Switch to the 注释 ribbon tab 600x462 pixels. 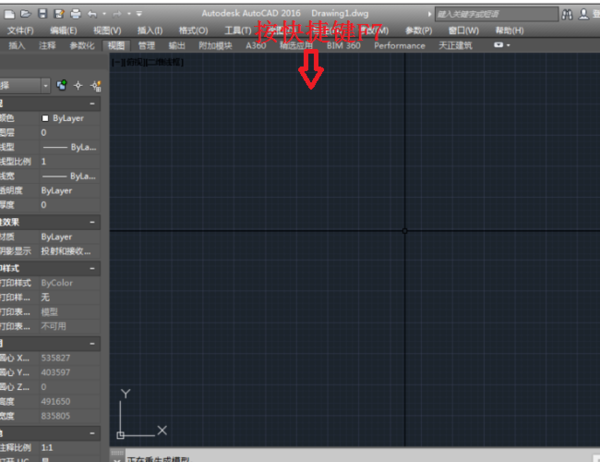[47, 46]
